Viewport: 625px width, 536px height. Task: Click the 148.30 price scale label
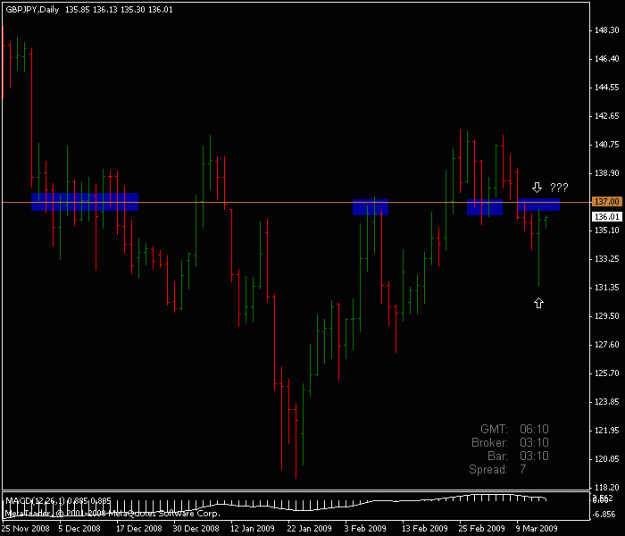coord(607,30)
